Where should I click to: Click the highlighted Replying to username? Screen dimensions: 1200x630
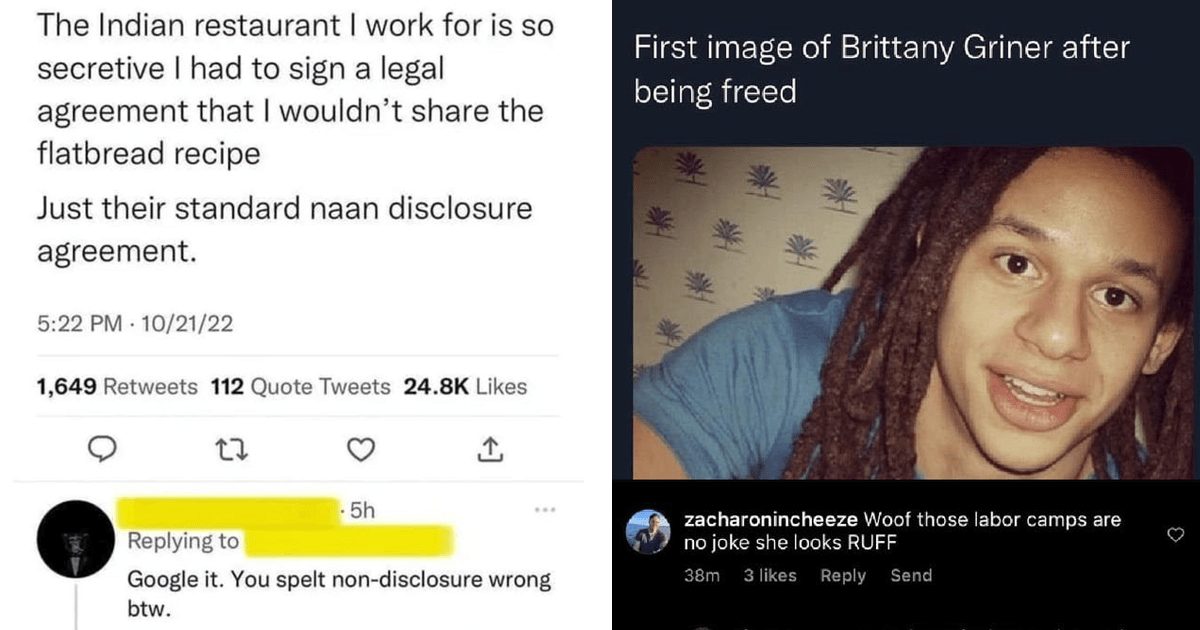pyautogui.click(x=349, y=542)
